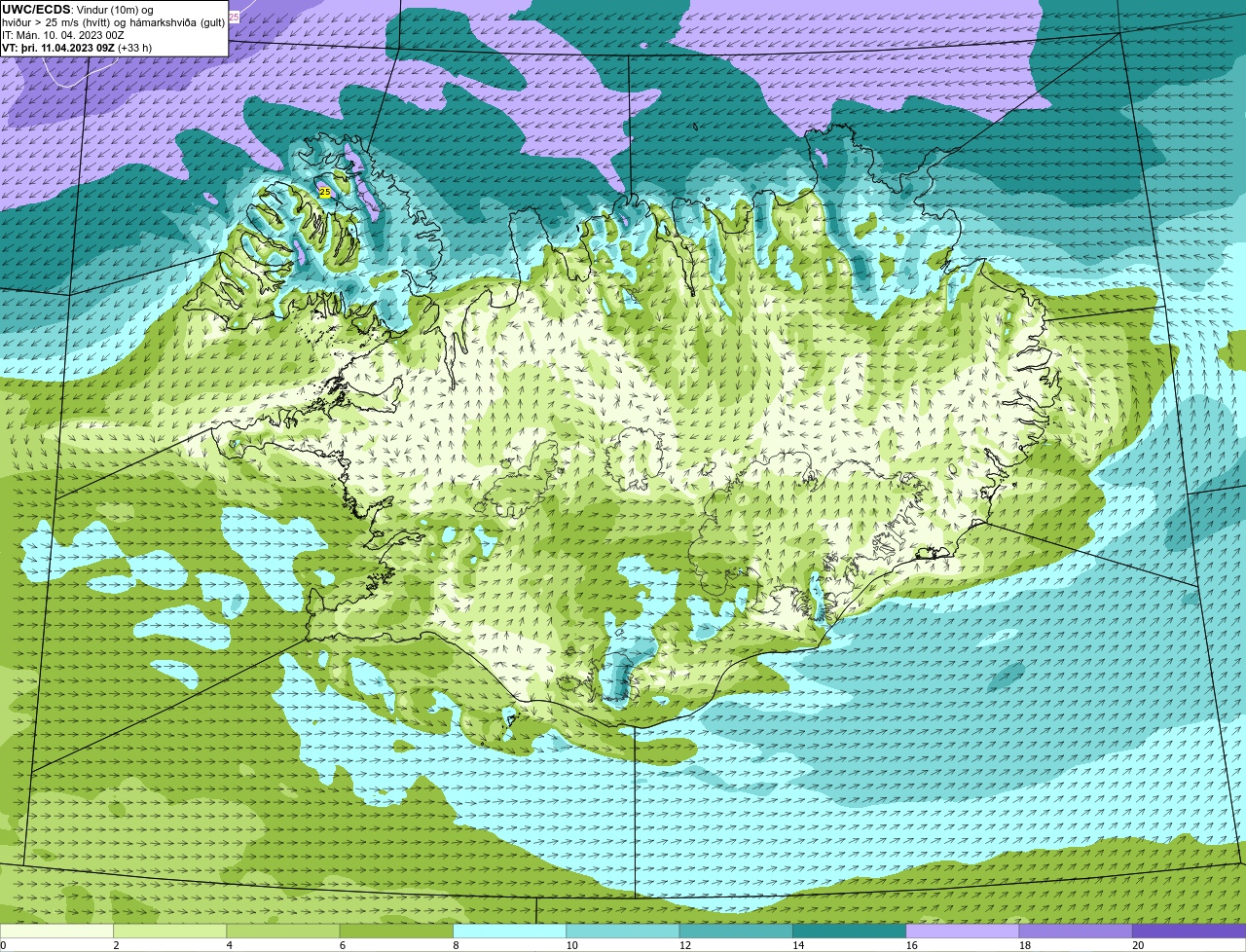Click the 'IT: Mán. 10. 04. 2023 00Z' line

point(63,35)
